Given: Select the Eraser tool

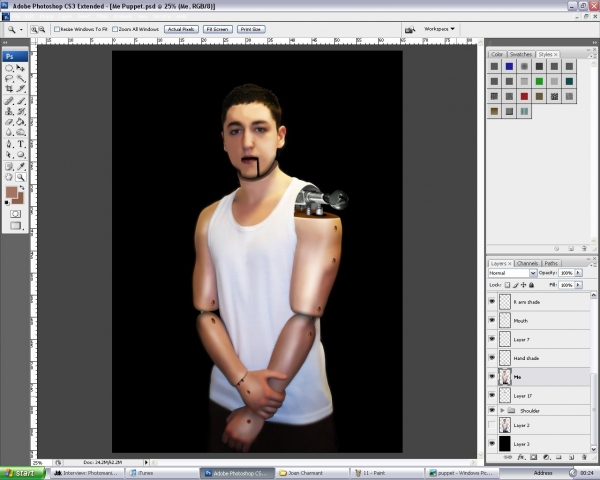Looking at the screenshot, I should click(x=9, y=122).
